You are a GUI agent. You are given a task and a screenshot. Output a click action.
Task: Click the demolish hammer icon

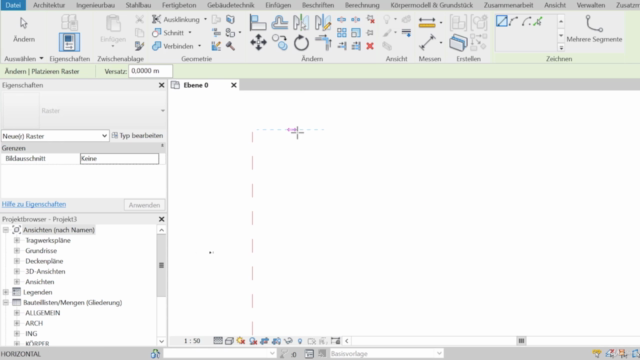coord(230,46)
